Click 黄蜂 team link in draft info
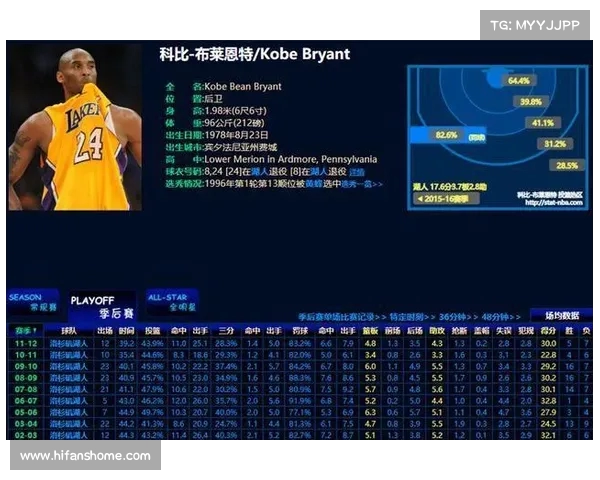The image size is (600, 480). [x=313, y=184]
